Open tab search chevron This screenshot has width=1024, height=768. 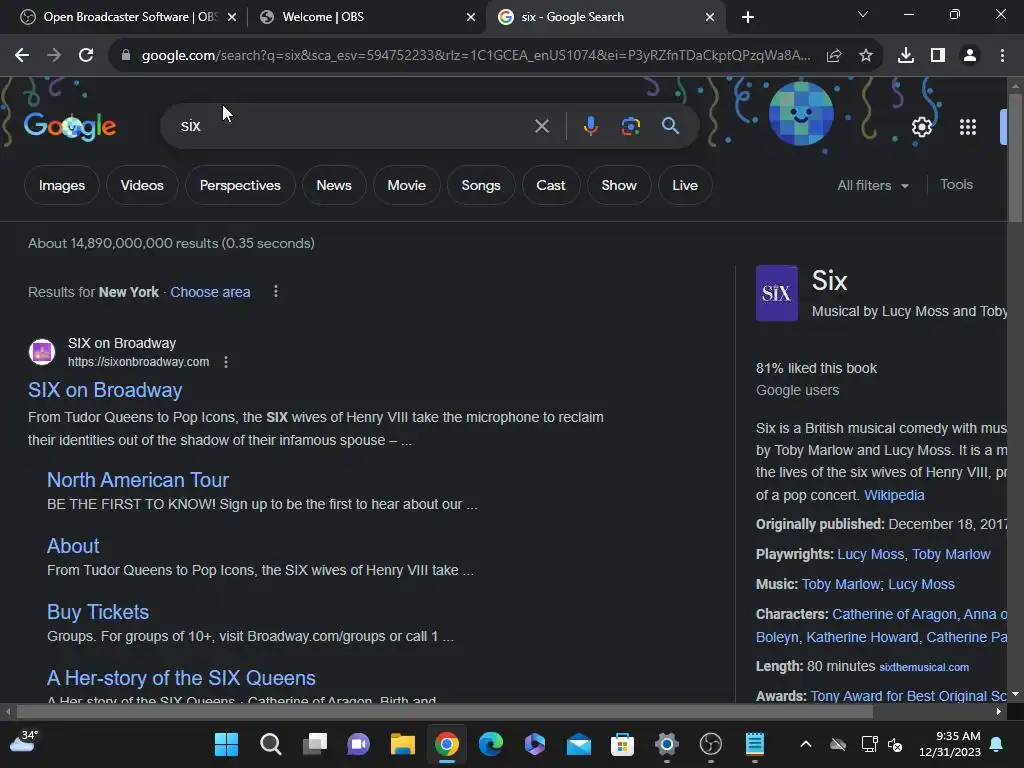point(863,14)
